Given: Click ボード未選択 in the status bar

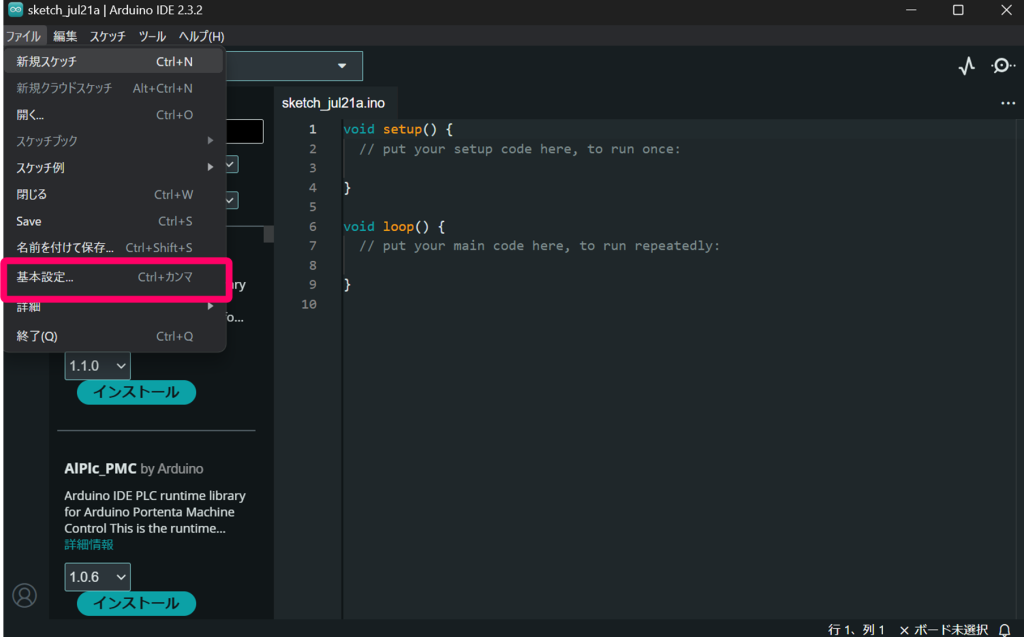Looking at the screenshot, I should [944, 630].
